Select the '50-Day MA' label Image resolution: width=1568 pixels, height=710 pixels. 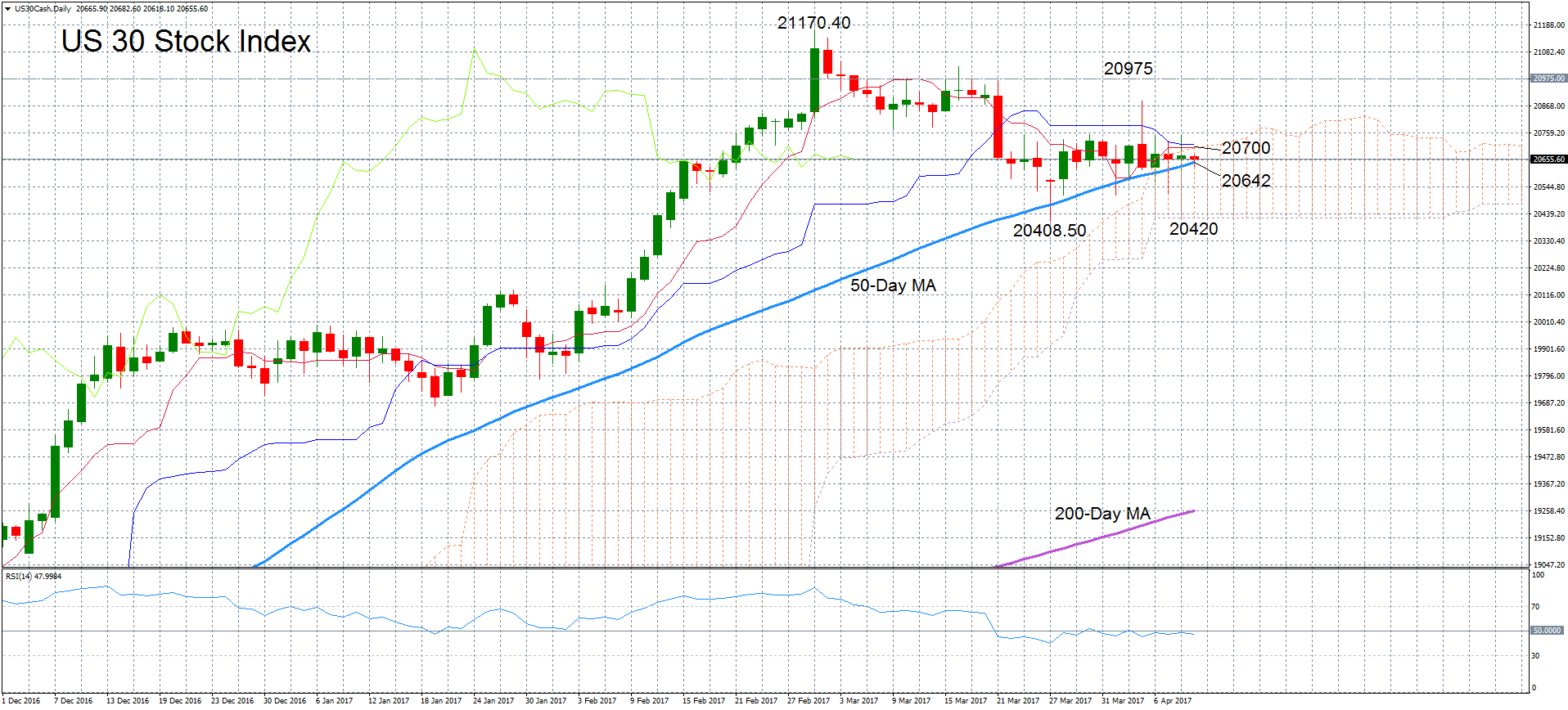click(x=893, y=286)
